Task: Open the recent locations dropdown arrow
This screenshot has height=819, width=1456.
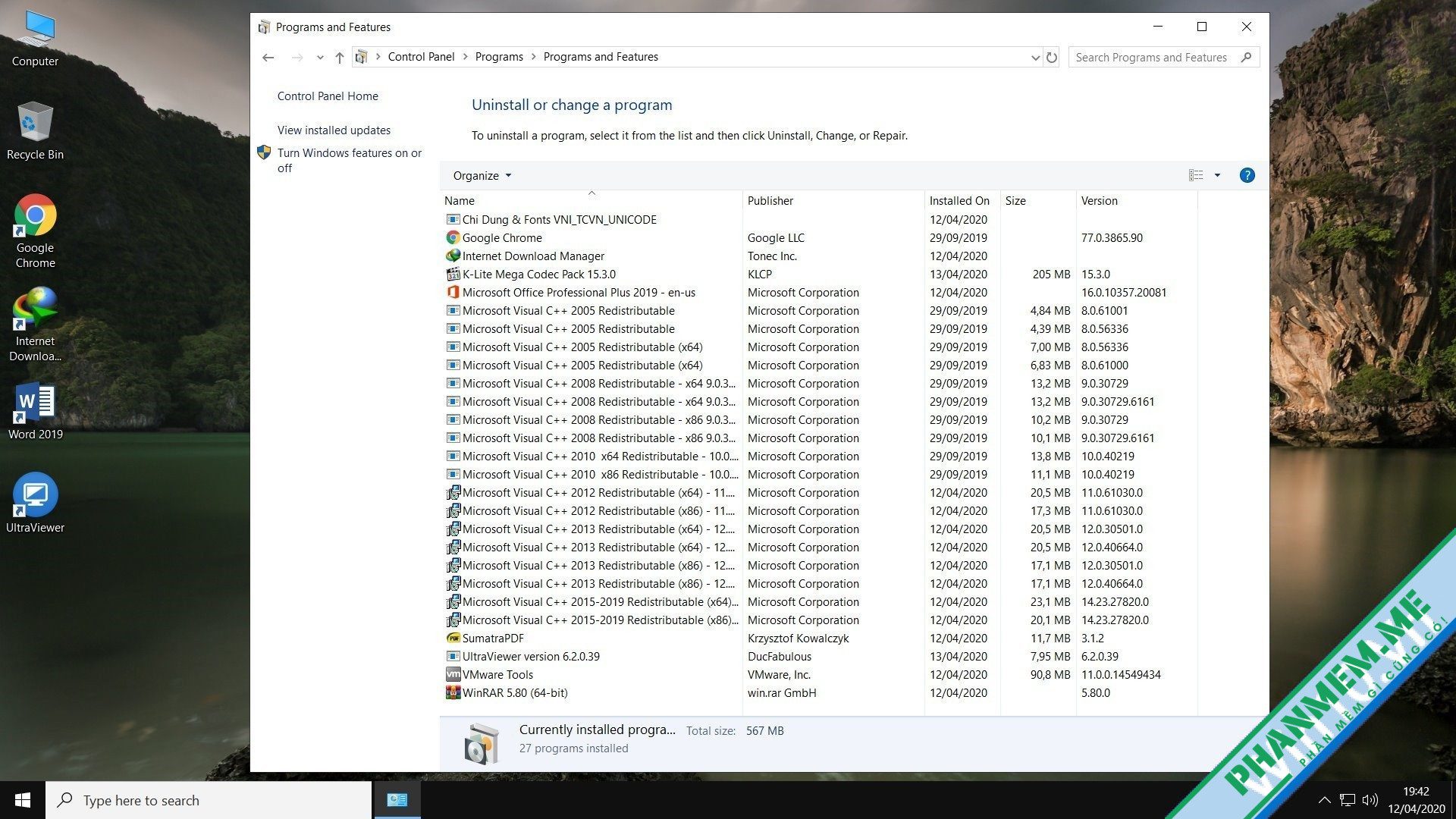Action: tap(320, 57)
